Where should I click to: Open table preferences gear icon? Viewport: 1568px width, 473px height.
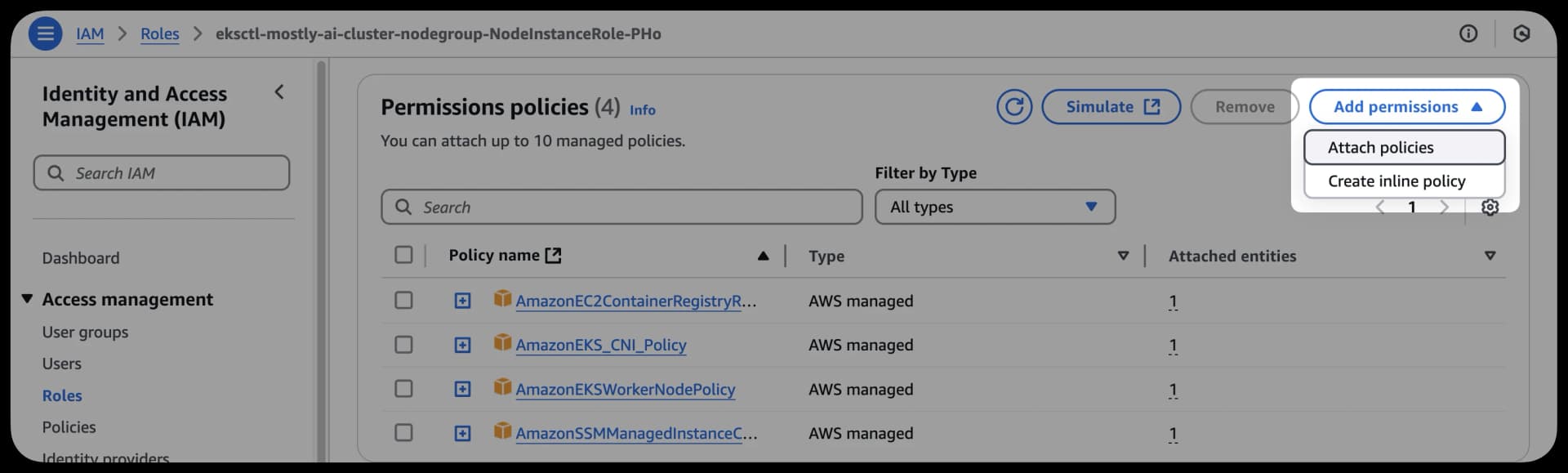pos(1490,207)
